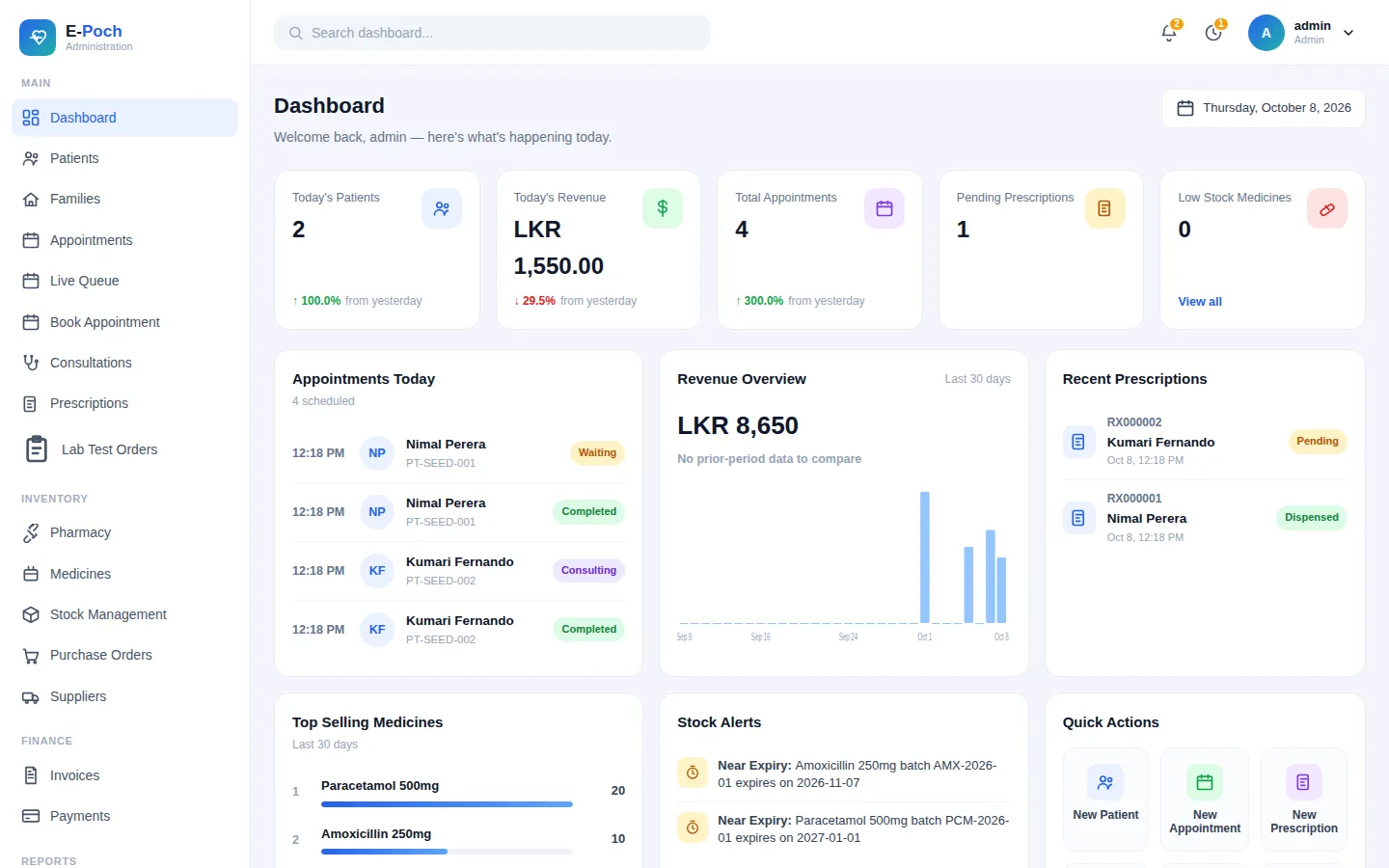Click the Pharmacy pill icon

(31, 532)
